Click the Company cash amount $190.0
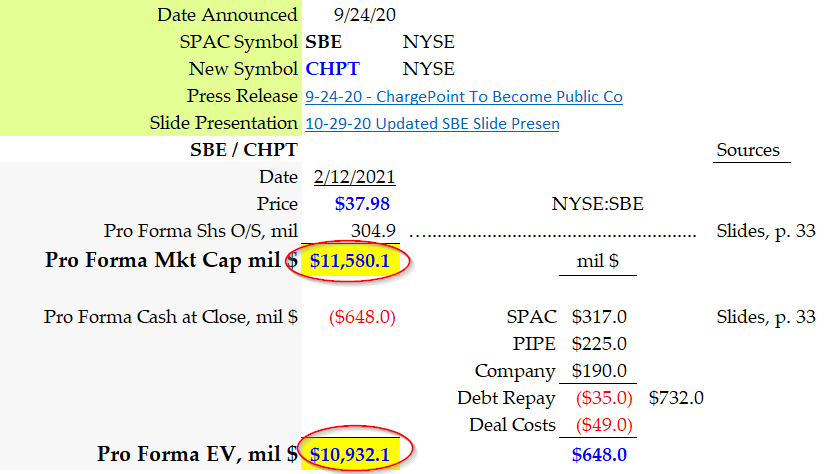This screenshot has height=474, width=824. 599,371
